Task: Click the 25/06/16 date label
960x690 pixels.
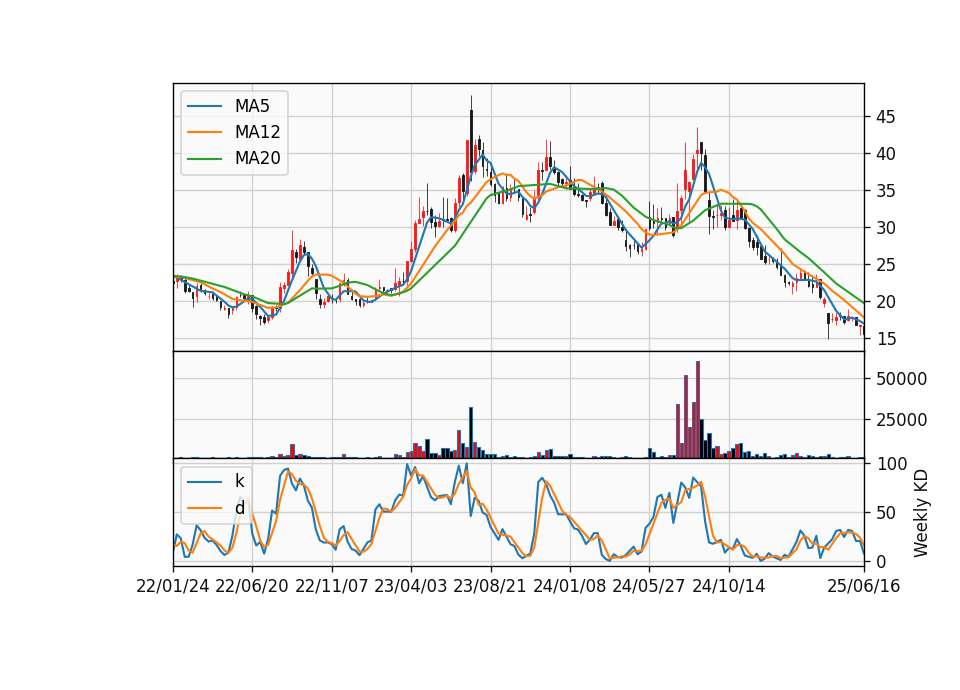Action: [864, 587]
